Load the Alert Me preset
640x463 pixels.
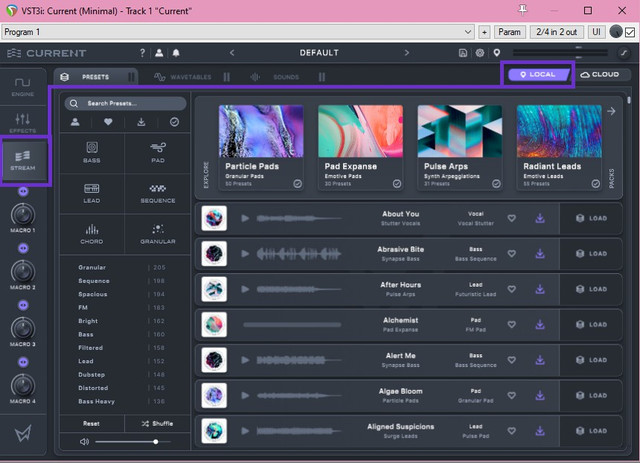tap(591, 360)
